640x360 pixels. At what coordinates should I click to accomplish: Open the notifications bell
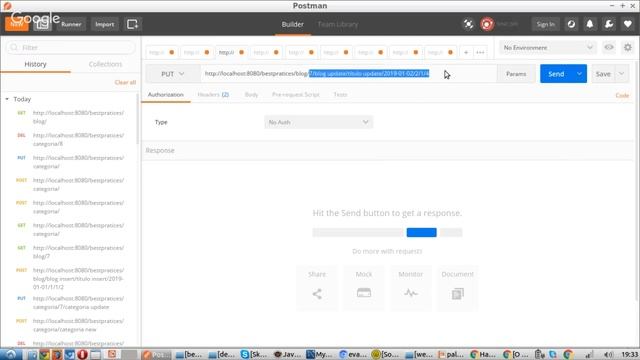click(x=590, y=24)
